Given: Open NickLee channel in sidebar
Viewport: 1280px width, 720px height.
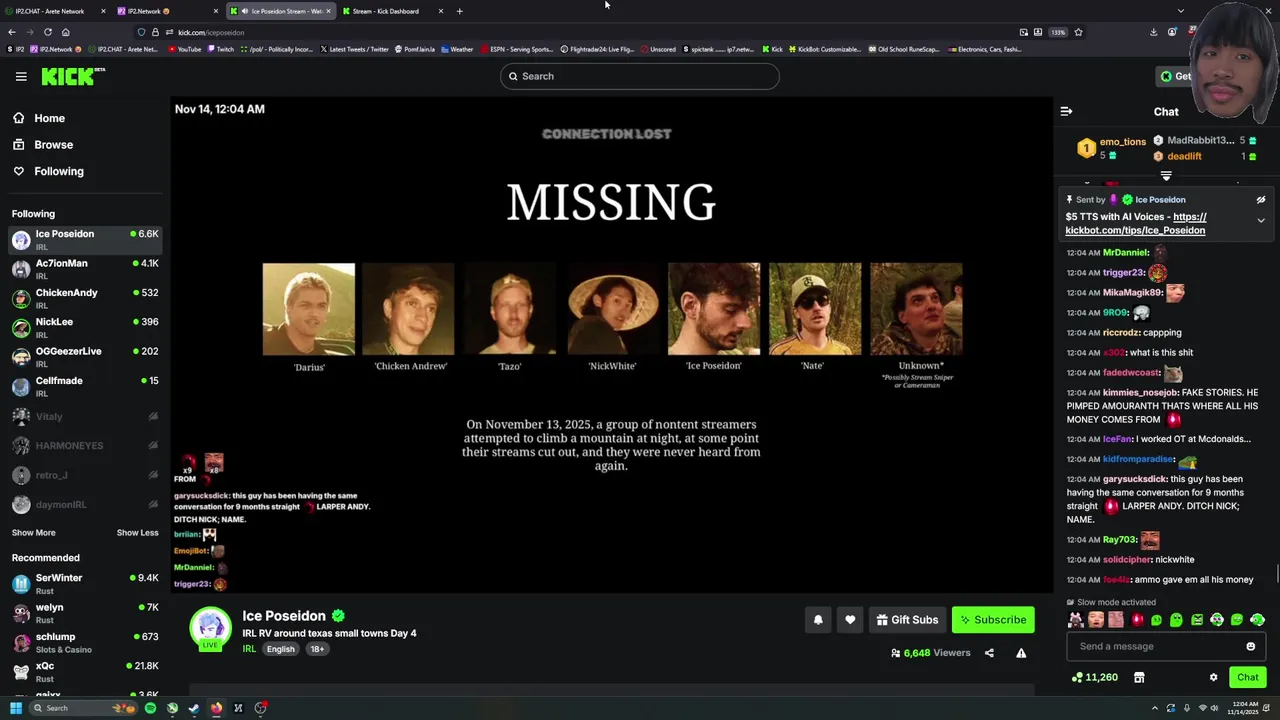Looking at the screenshot, I should point(85,327).
